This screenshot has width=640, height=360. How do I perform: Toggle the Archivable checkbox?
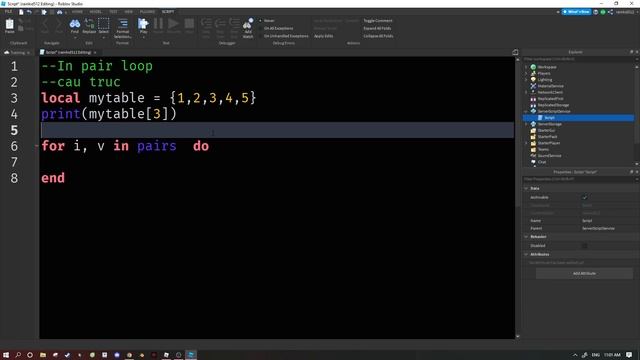pyautogui.click(x=585, y=198)
